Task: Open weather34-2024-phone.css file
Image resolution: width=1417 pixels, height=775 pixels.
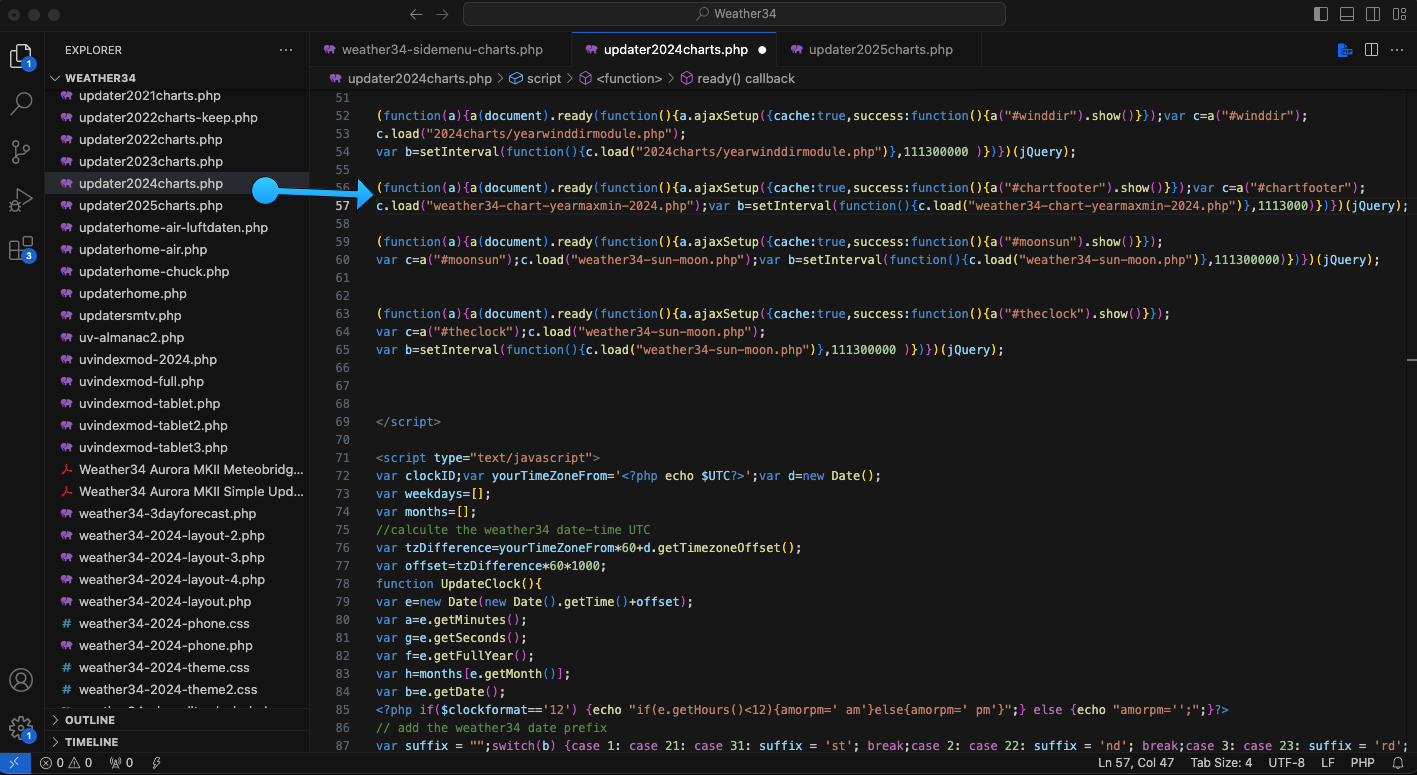Action: tap(177, 623)
